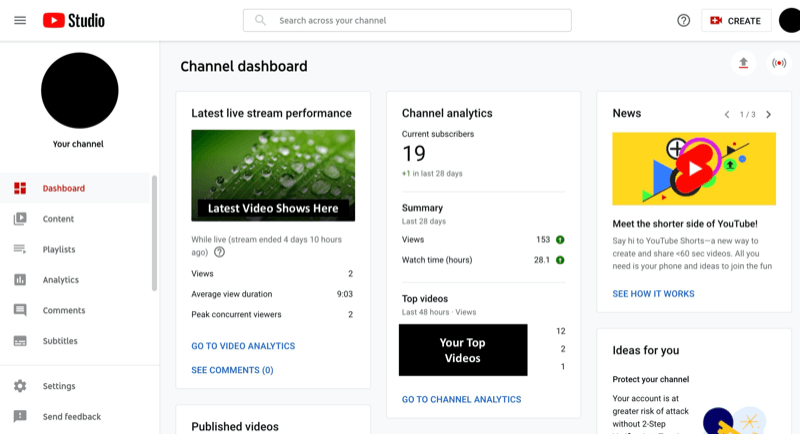Follow the GO TO CHANNEL ANALYTICS link

pos(461,399)
